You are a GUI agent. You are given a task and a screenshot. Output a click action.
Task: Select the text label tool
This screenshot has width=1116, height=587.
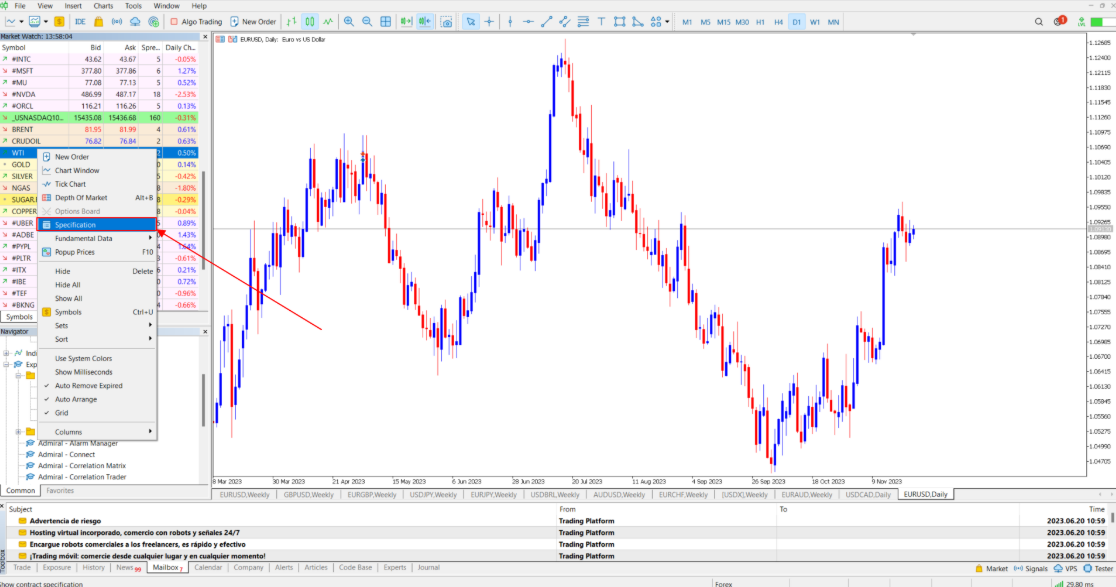click(601, 22)
